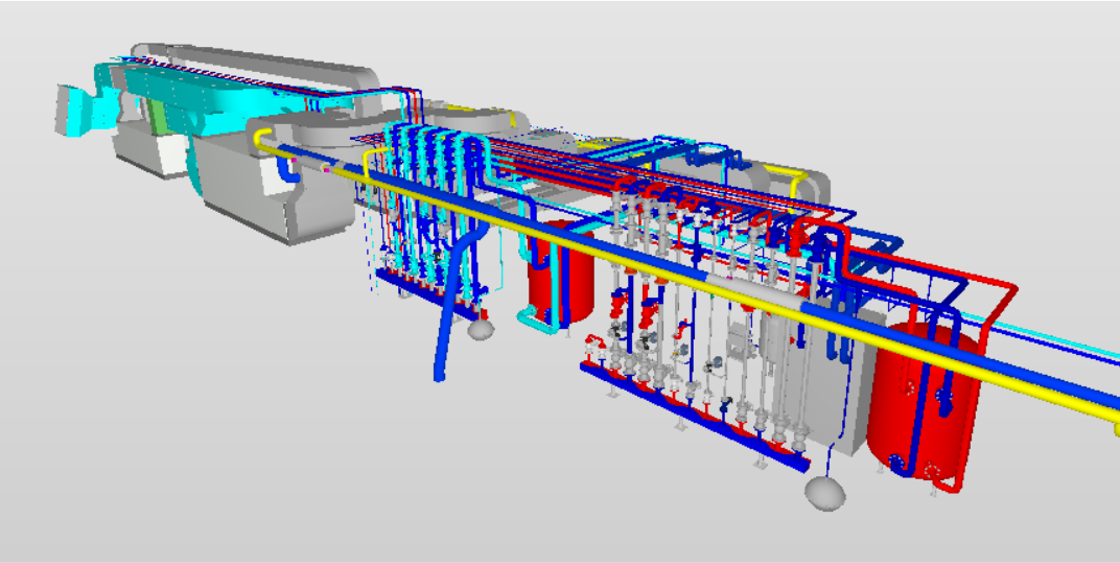This screenshot has height=563, width=1120.
Task: Click the gray expansion vessel at bottom right
Action: [x=826, y=493]
